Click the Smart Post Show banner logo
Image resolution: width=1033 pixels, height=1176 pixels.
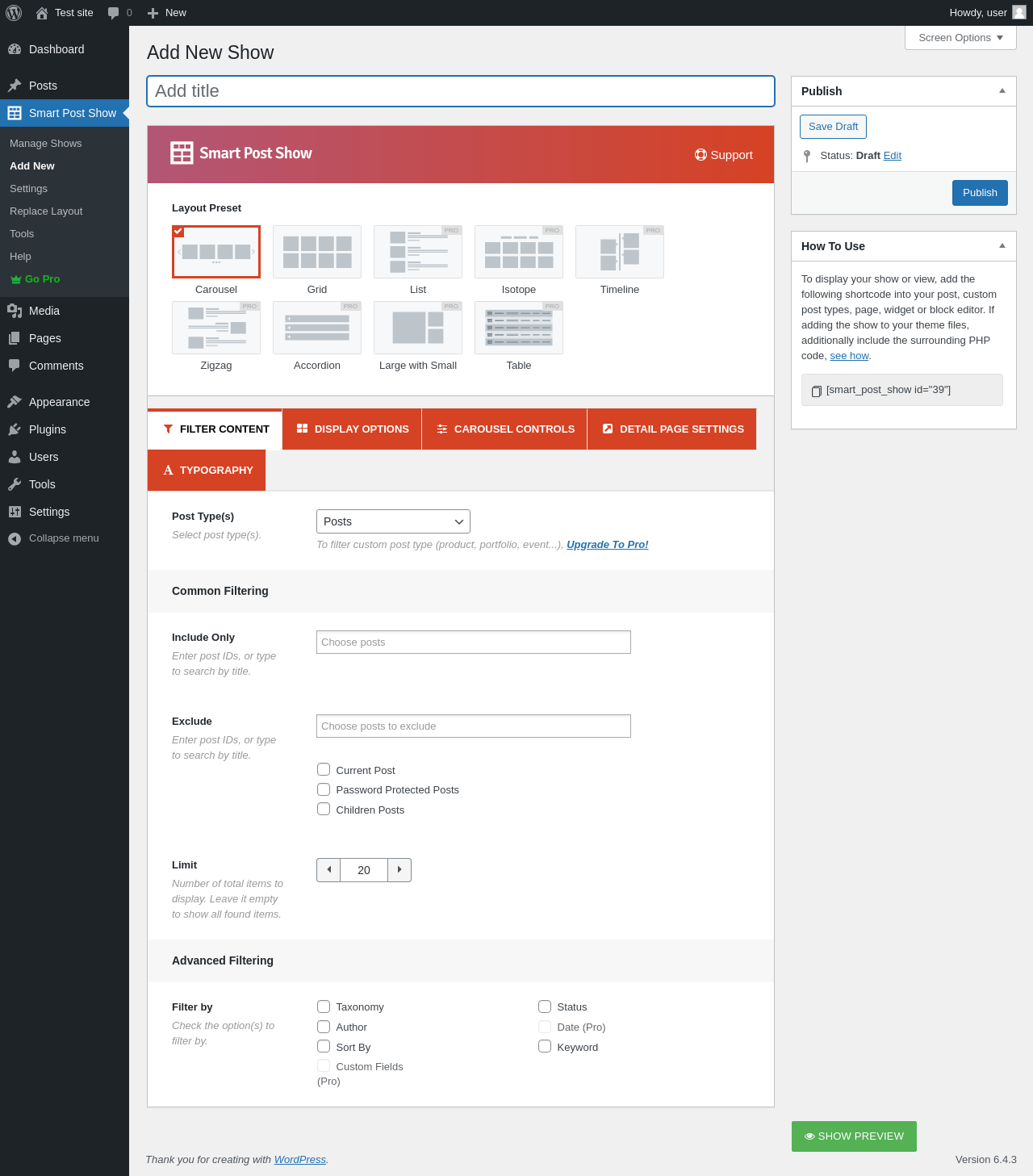click(241, 153)
